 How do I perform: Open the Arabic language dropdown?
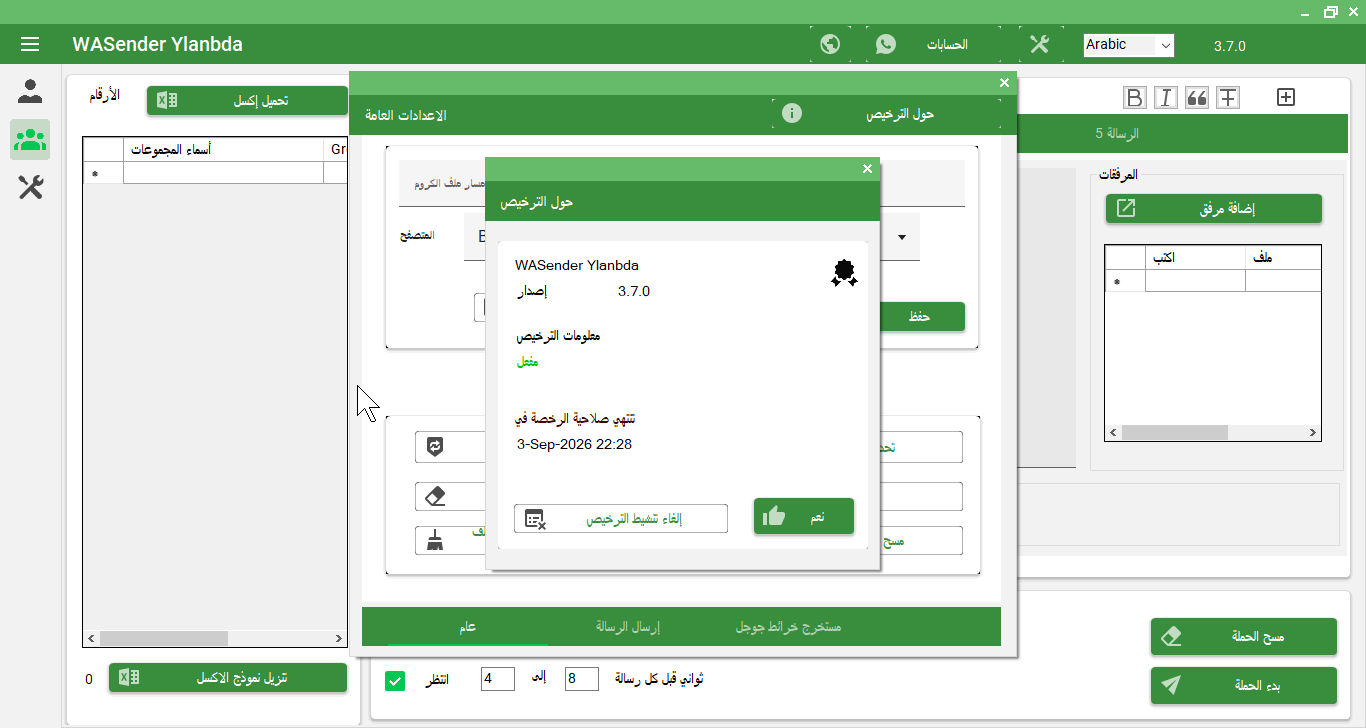[1128, 45]
